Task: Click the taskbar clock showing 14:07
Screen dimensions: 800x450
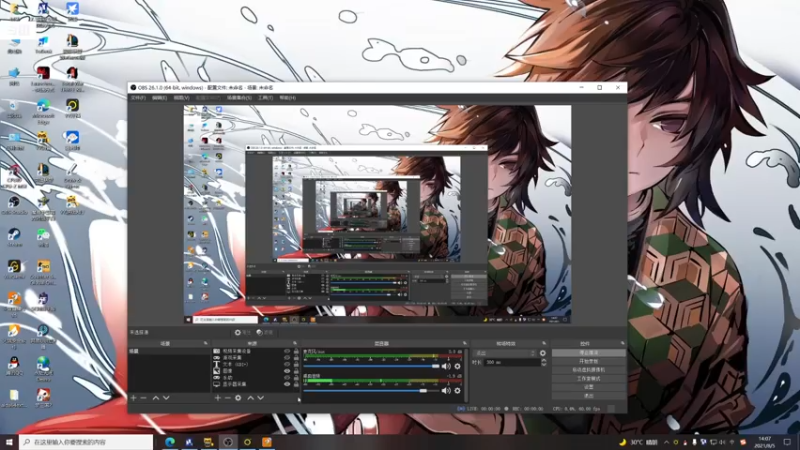Action: pos(765,442)
